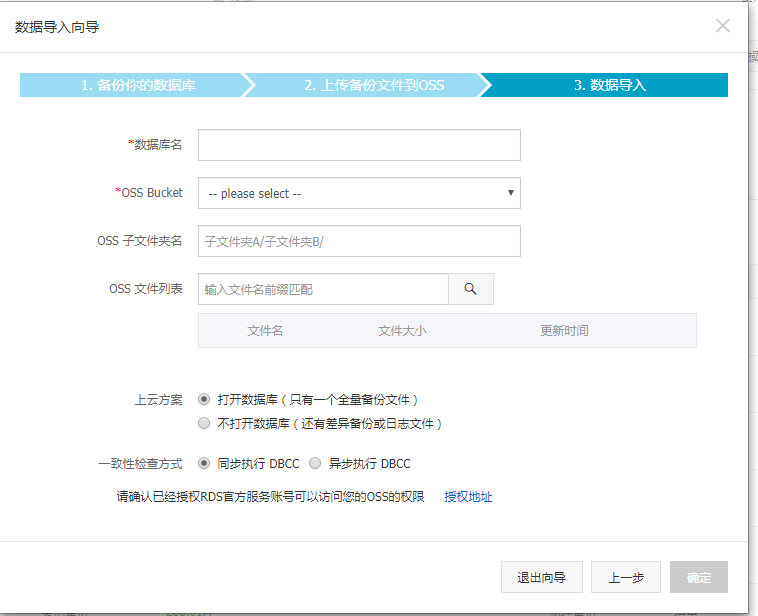Click the *OSS Bucket label text
This screenshot has height=616, width=758.
[149, 192]
